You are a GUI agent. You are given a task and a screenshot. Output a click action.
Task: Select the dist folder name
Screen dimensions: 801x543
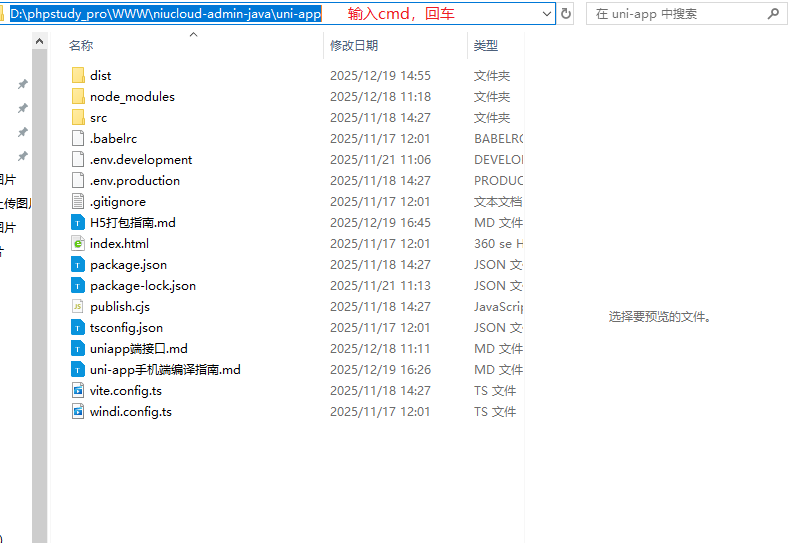[x=101, y=76]
